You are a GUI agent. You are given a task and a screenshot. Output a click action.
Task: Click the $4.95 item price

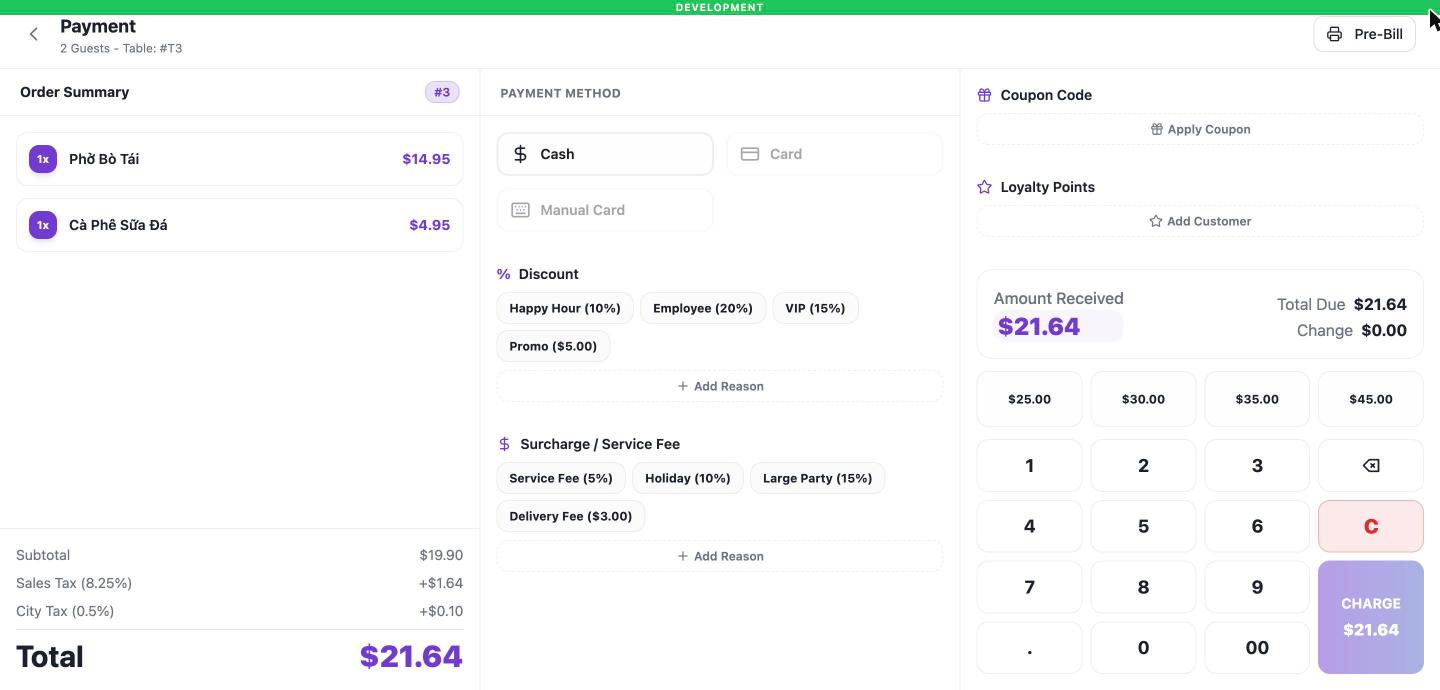tap(430, 225)
